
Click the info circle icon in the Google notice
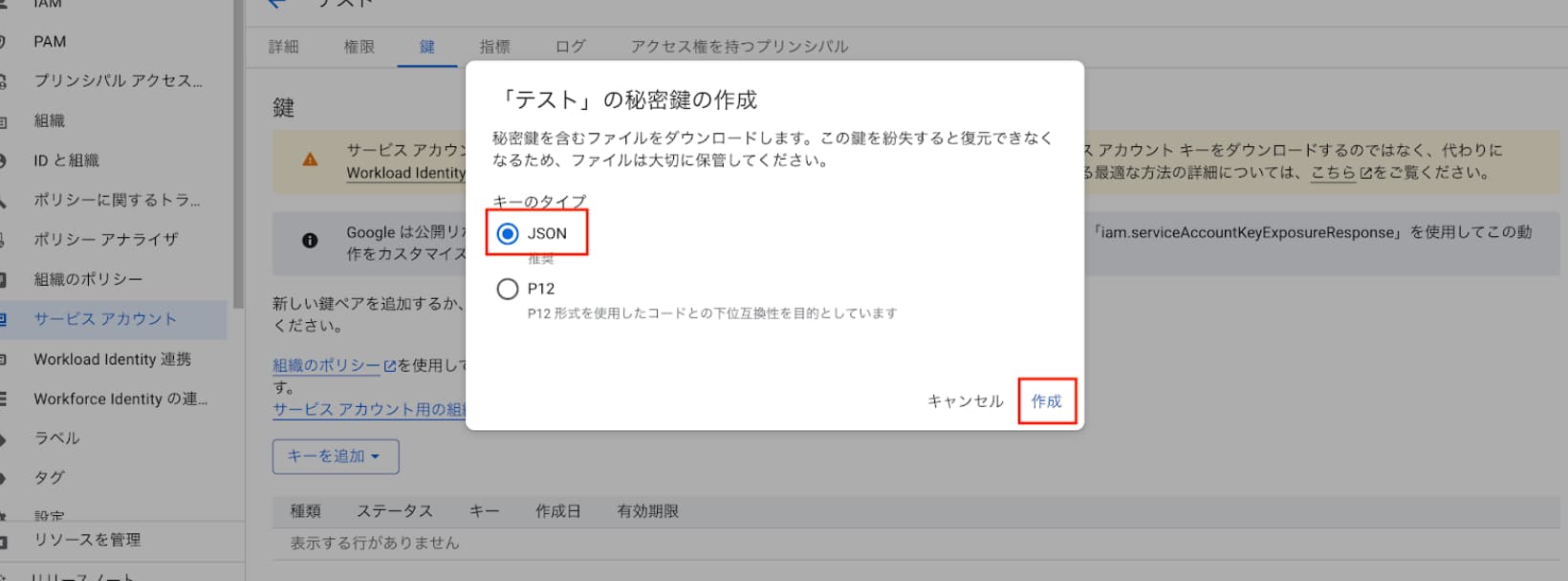point(310,241)
